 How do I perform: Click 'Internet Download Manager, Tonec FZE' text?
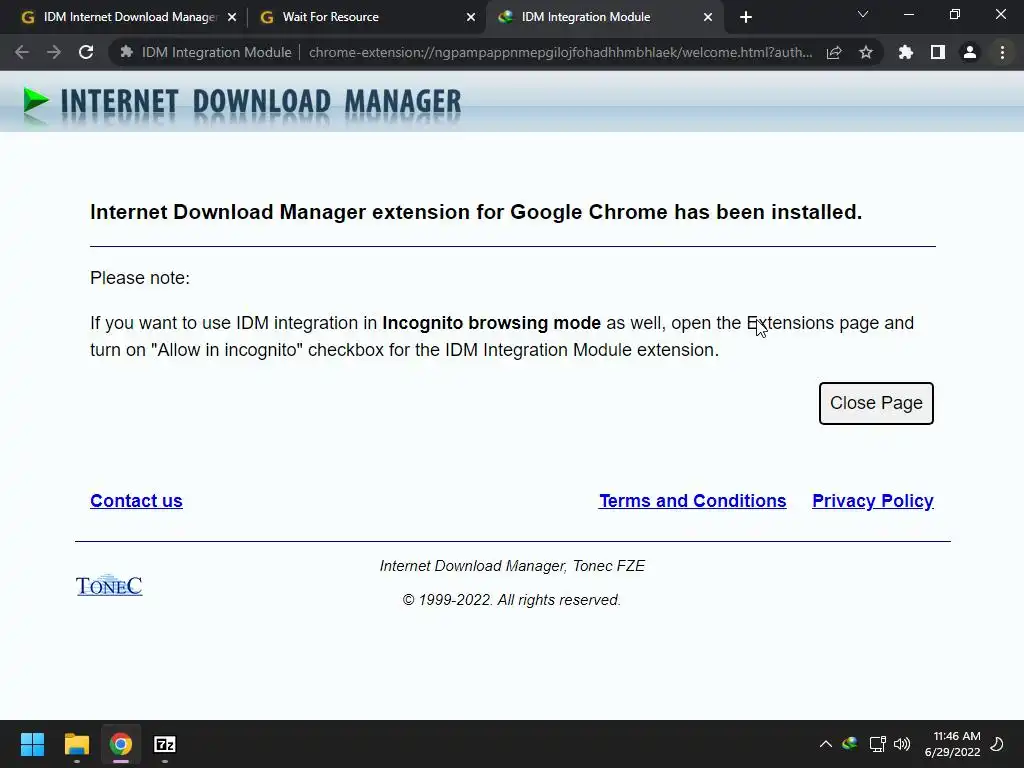[512, 566]
